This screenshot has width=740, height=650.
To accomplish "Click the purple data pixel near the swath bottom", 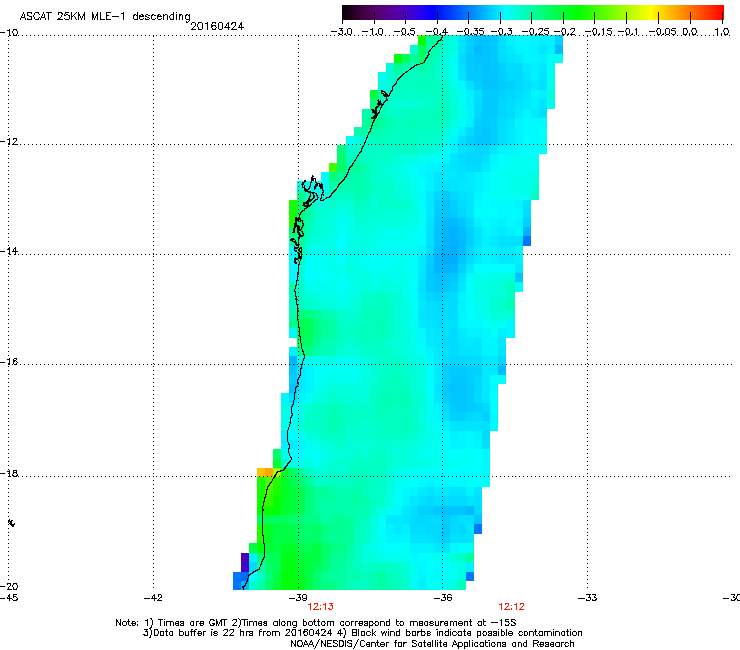I will (245, 562).
